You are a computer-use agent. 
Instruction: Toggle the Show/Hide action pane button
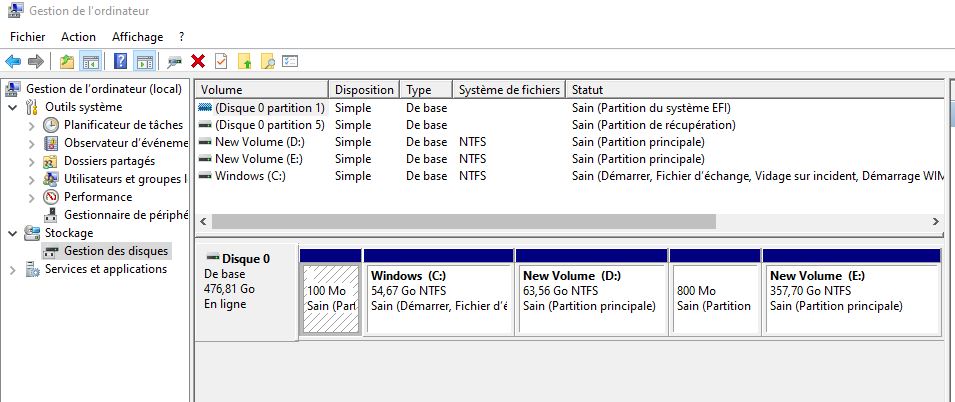144,62
